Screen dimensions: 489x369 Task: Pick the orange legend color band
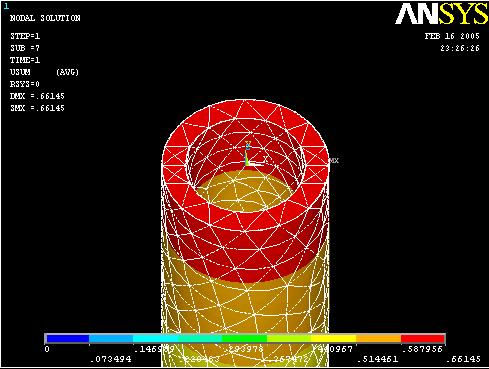point(378,339)
